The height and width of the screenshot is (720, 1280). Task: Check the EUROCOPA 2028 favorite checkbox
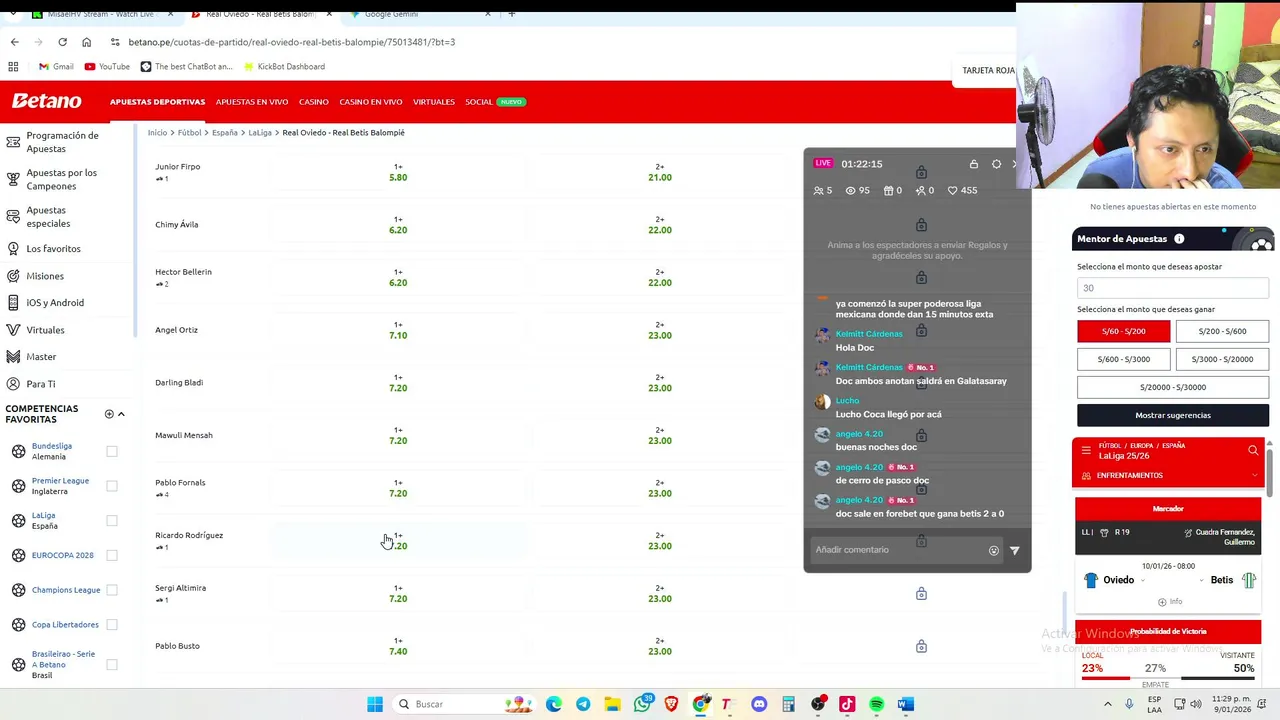tap(112, 555)
